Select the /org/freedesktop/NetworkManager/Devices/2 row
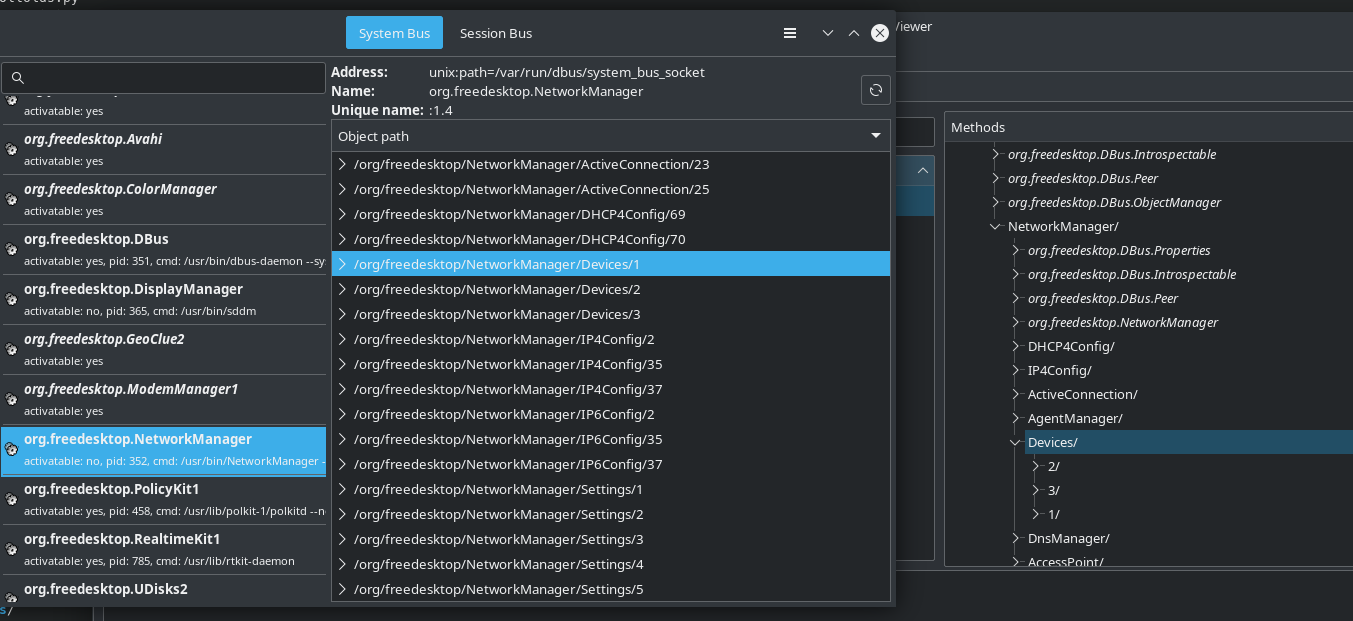The image size is (1353, 621). pos(611,289)
